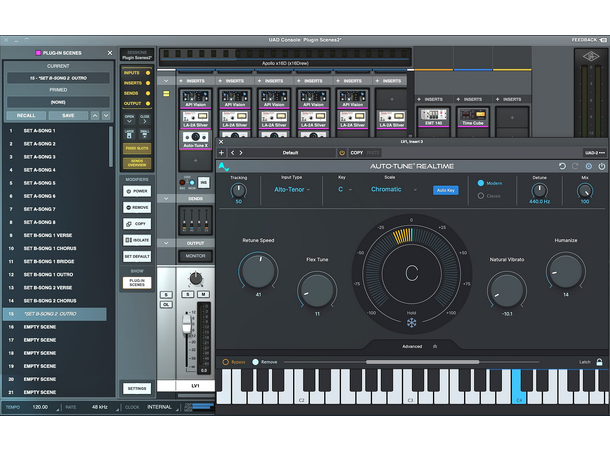Open Auto-Tune settings gear icon
The width and height of the screenshot is (610, 450).
pos(589,166)
